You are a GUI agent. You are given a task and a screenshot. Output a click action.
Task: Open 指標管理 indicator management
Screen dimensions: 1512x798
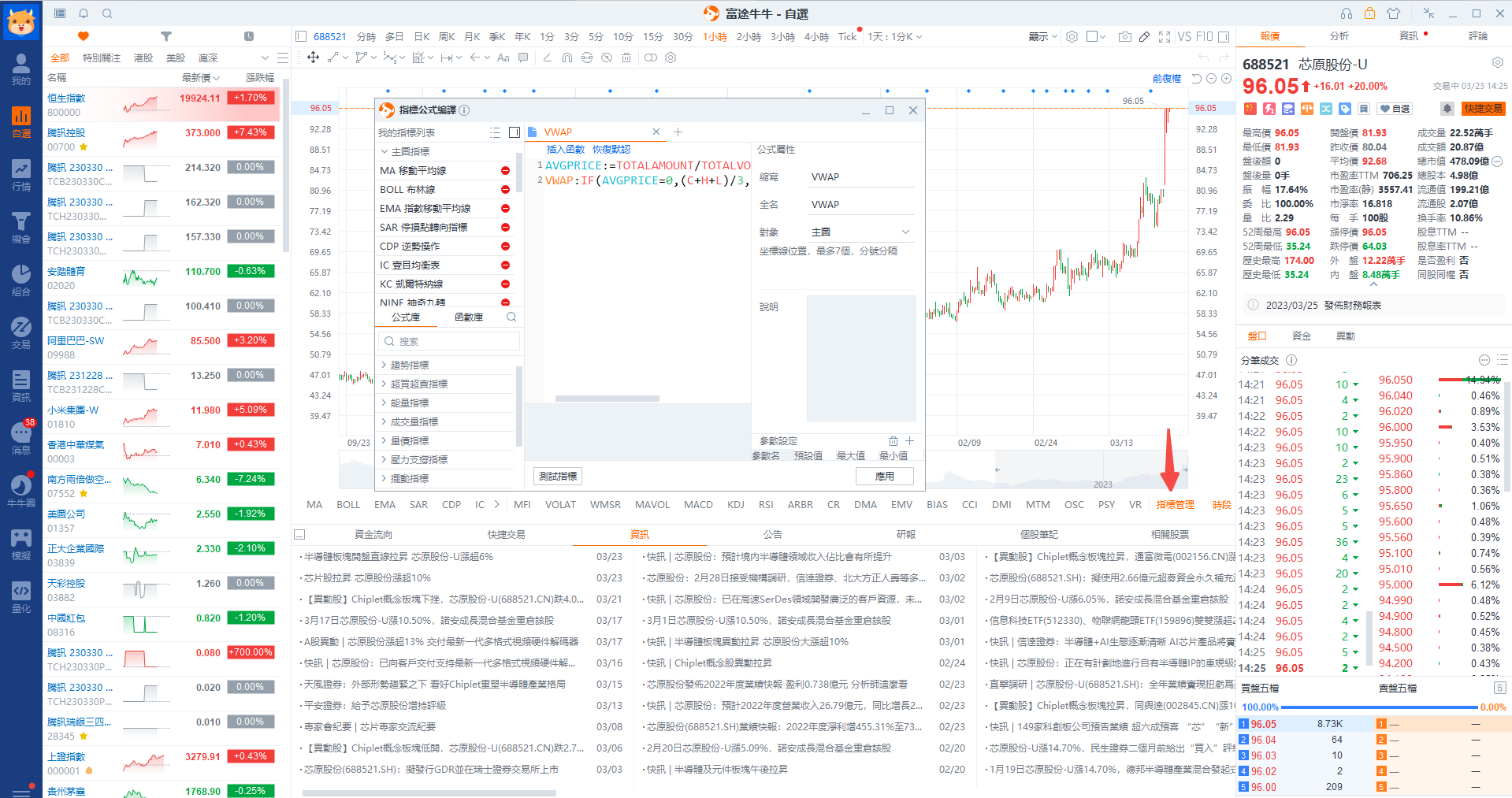pyautogui.click(x=1175, y=504)
